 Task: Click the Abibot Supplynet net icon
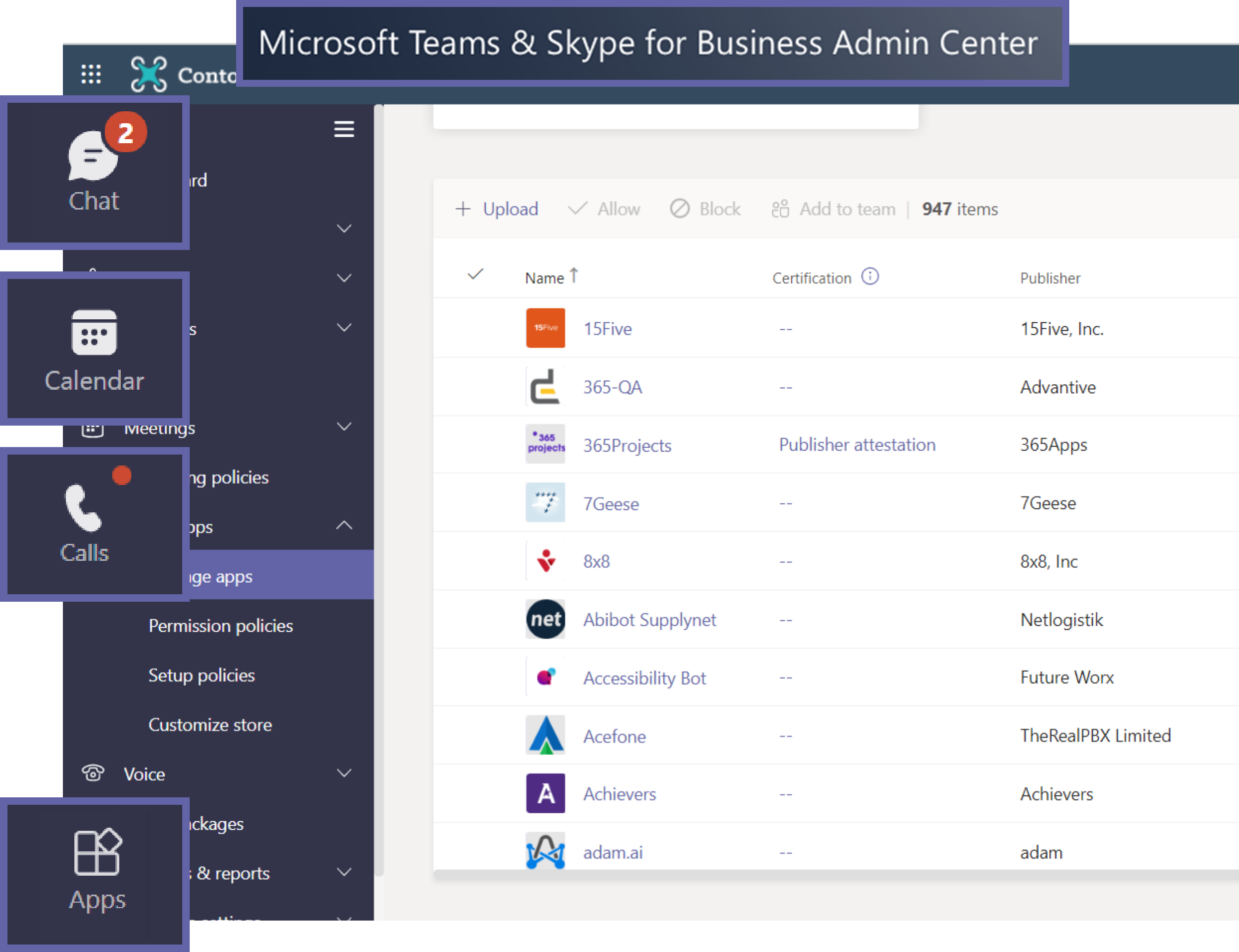coord(545,619)
